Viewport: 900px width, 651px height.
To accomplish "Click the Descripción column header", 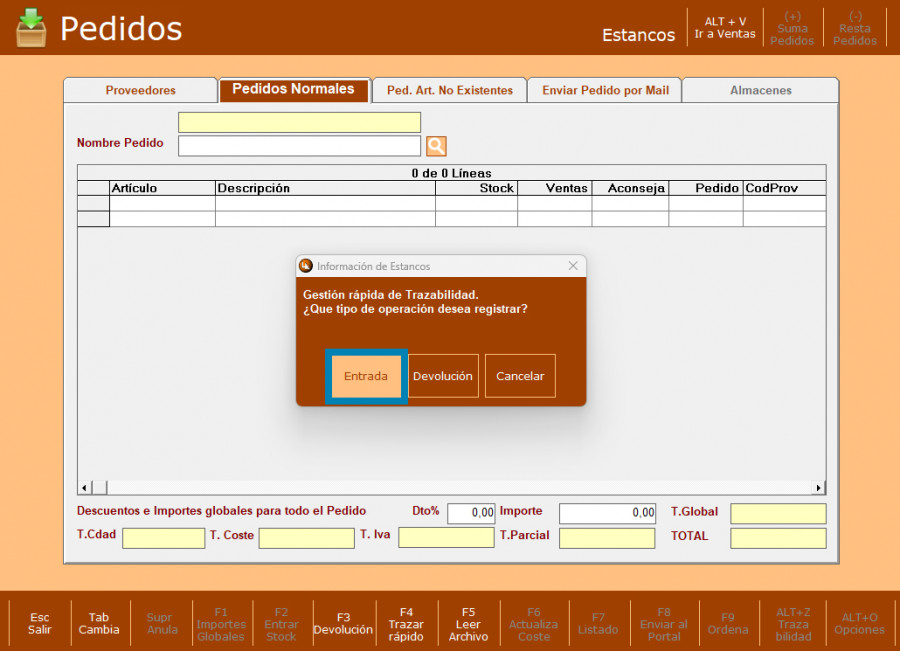I will pyautogui.click(x=325, y=188).
